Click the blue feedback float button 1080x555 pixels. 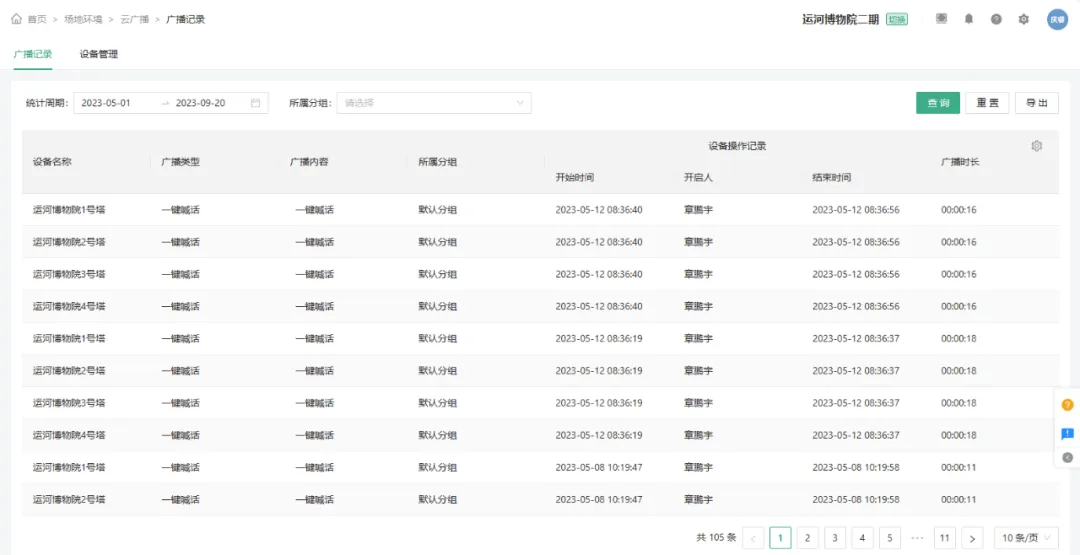tap(1068, 434)
